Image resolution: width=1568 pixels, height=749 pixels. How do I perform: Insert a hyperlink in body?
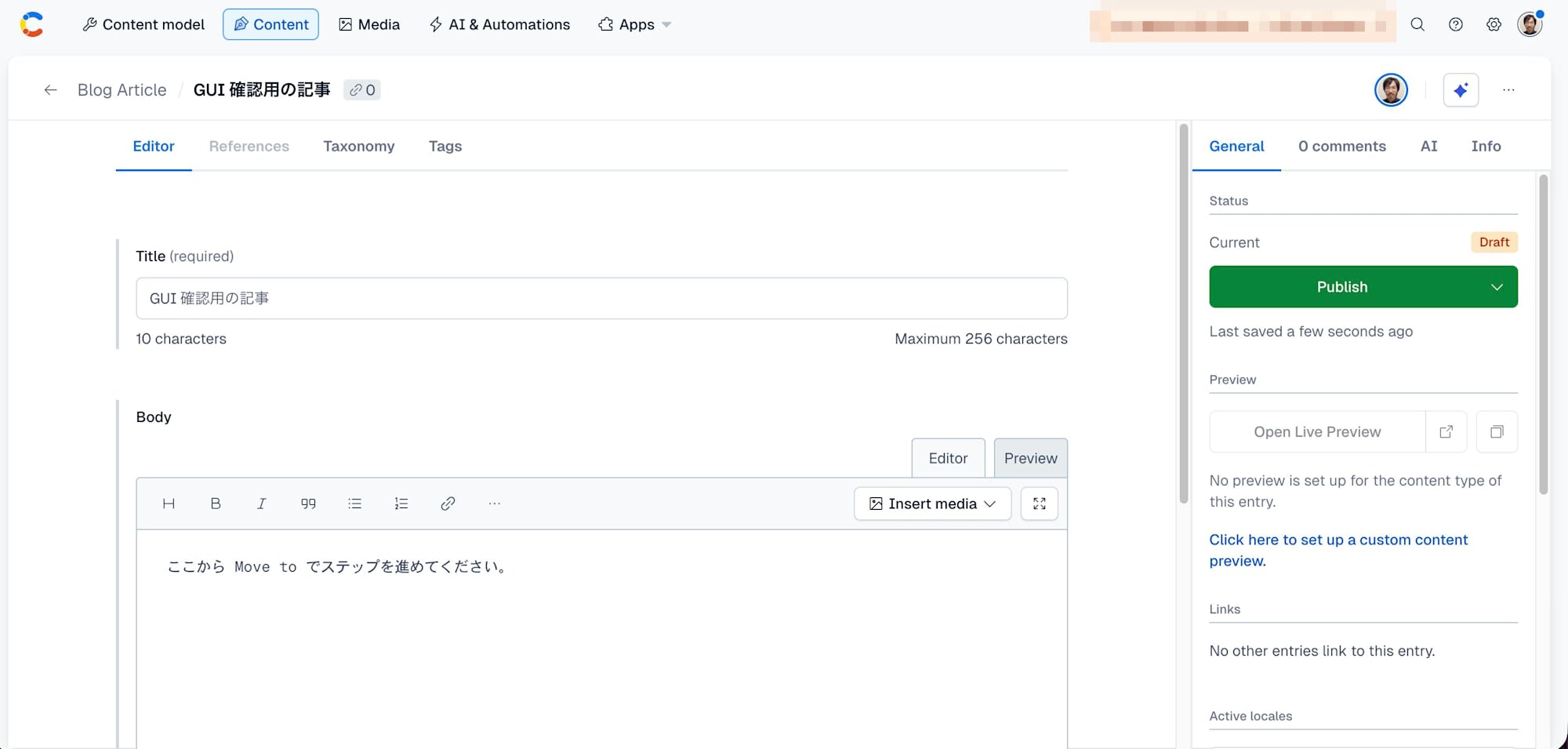click(x=448, y=504)
